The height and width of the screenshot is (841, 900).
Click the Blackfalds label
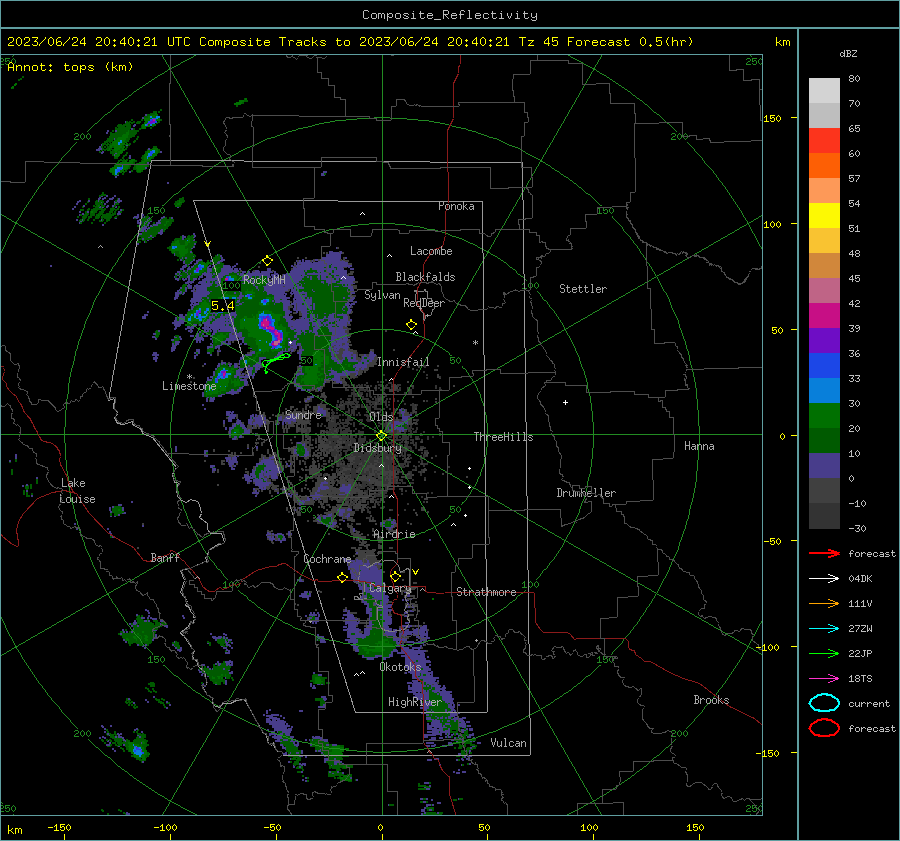[425, 277]
